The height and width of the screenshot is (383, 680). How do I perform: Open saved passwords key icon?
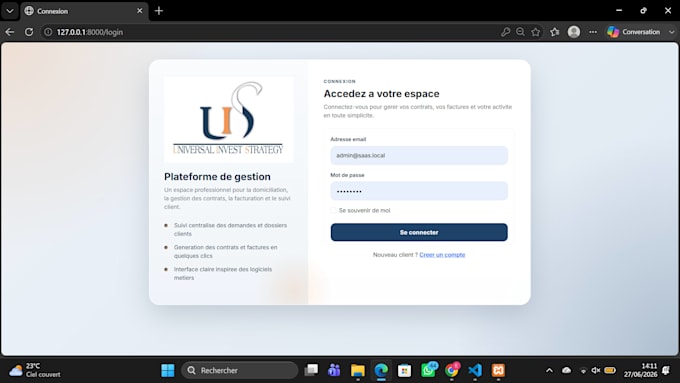click(x=505, y=32)
